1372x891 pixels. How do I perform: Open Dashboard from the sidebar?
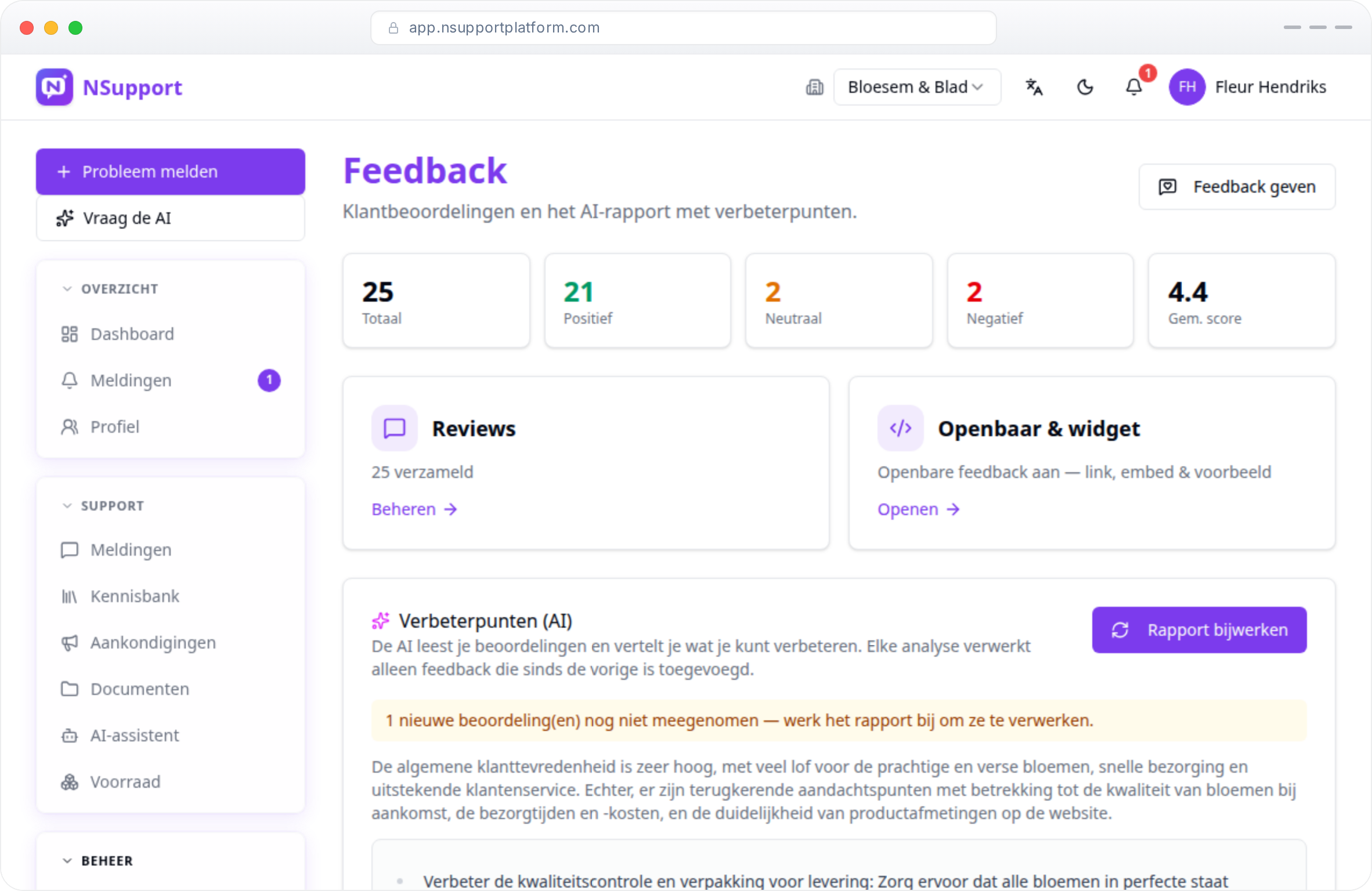coord(171,334)
